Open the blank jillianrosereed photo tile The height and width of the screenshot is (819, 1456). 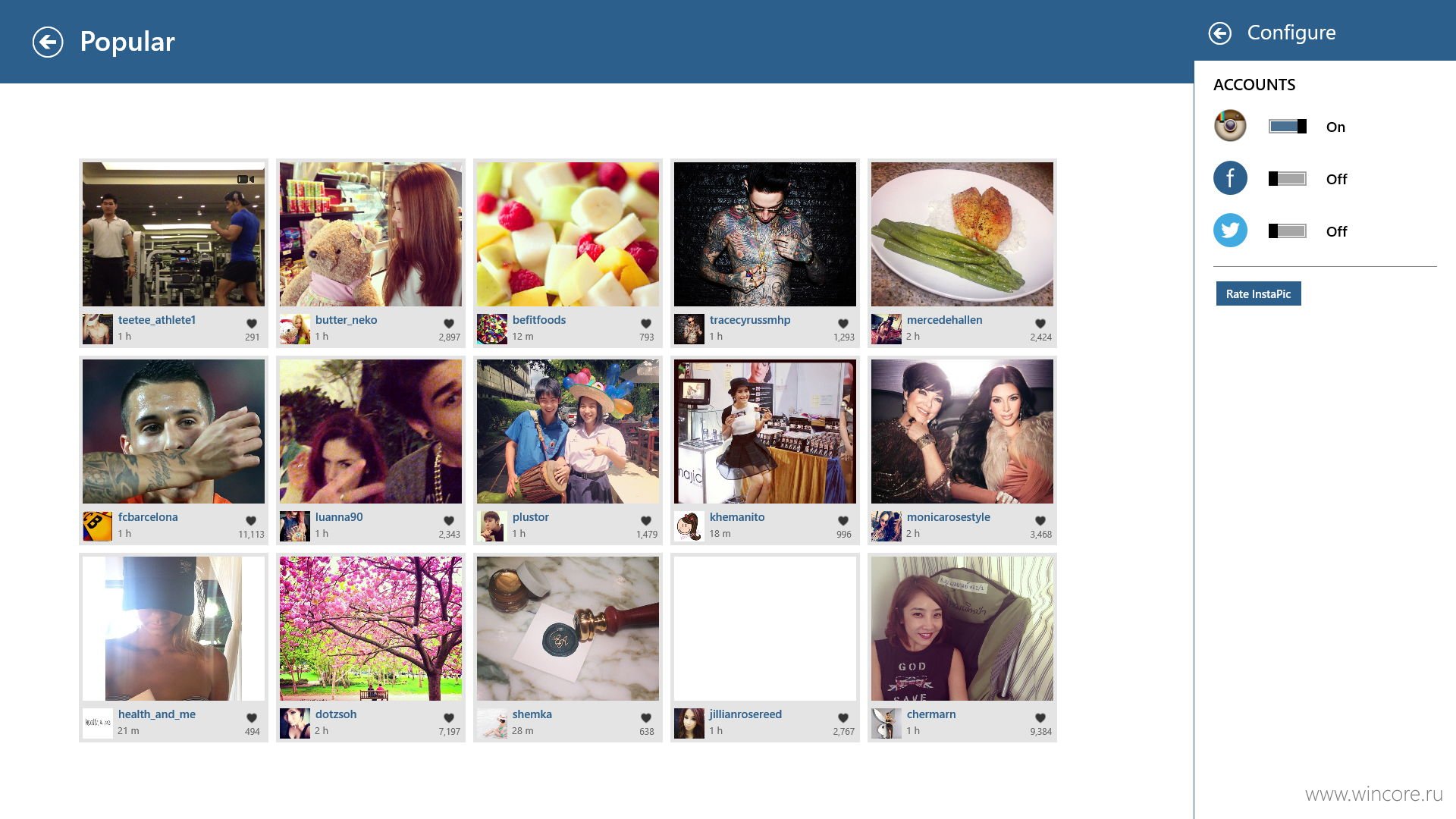click(x=765, y=629)
